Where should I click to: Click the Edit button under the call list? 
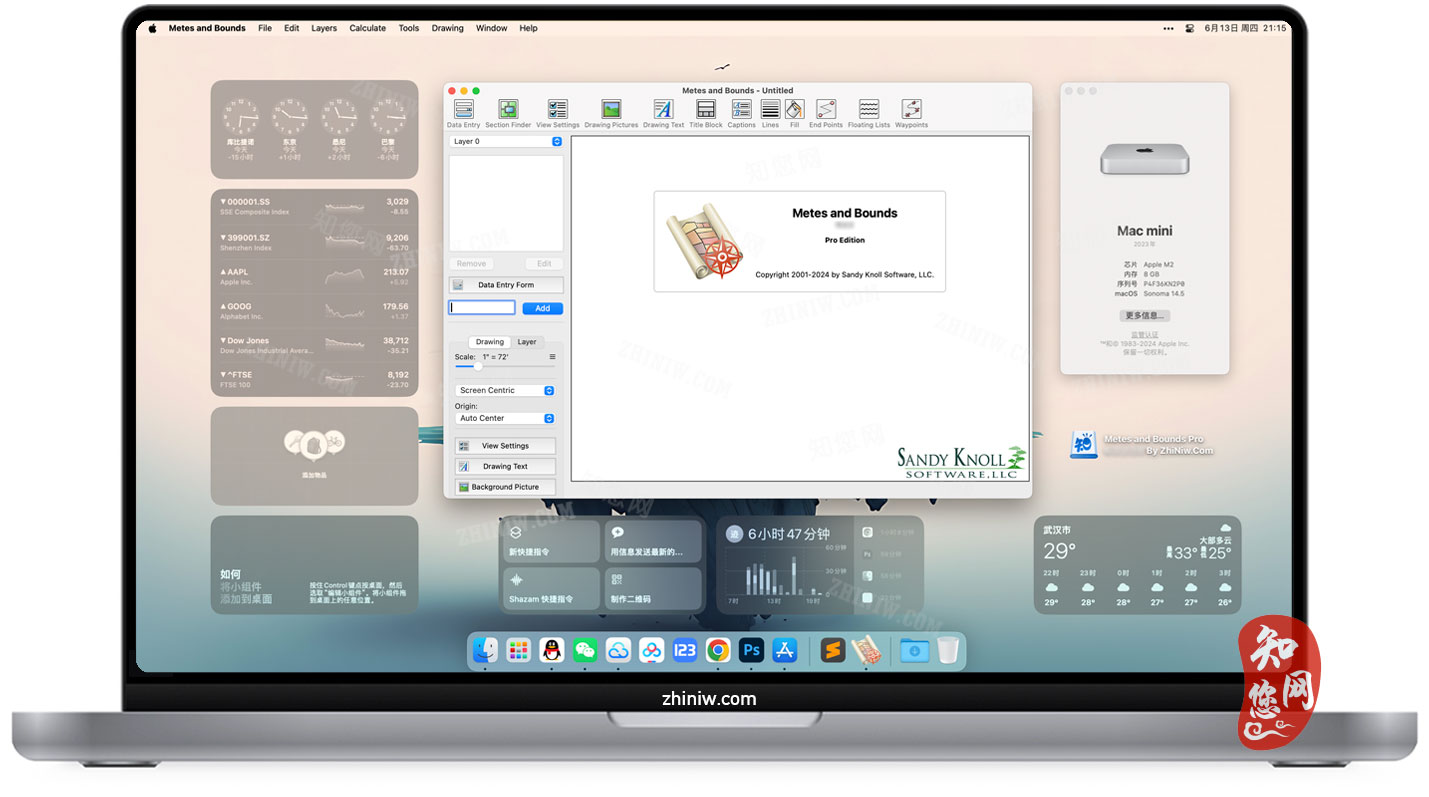tap(544, 264)
